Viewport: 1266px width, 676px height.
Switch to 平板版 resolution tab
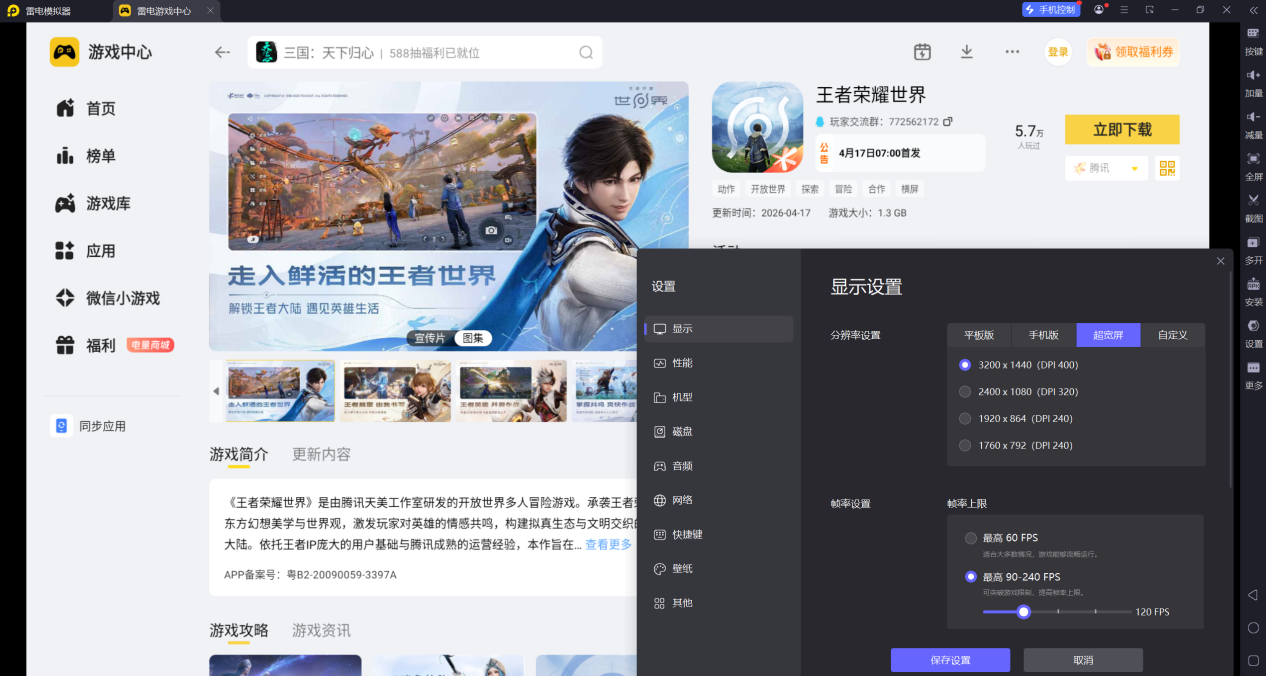click(x=980, y=335)
